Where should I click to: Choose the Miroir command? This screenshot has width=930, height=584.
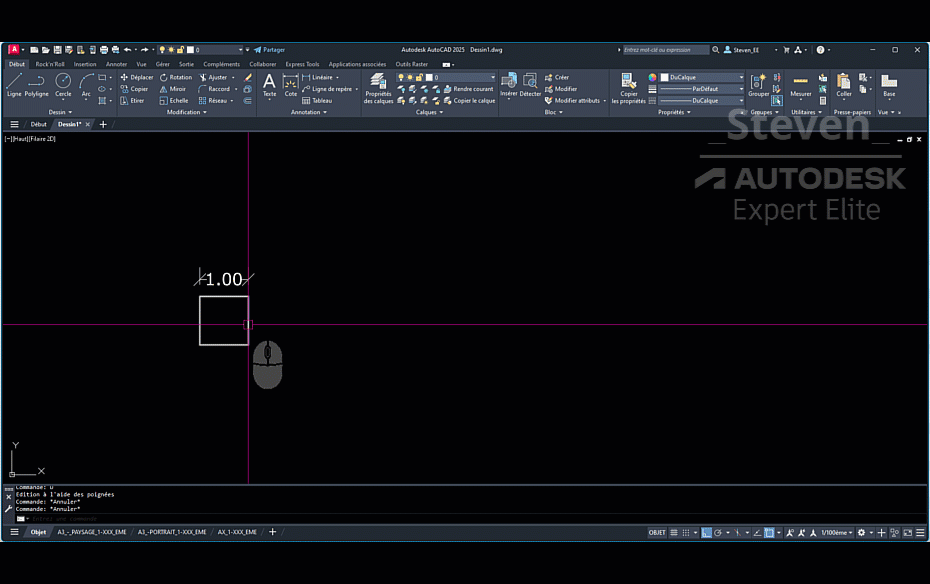tap(173, 89)
